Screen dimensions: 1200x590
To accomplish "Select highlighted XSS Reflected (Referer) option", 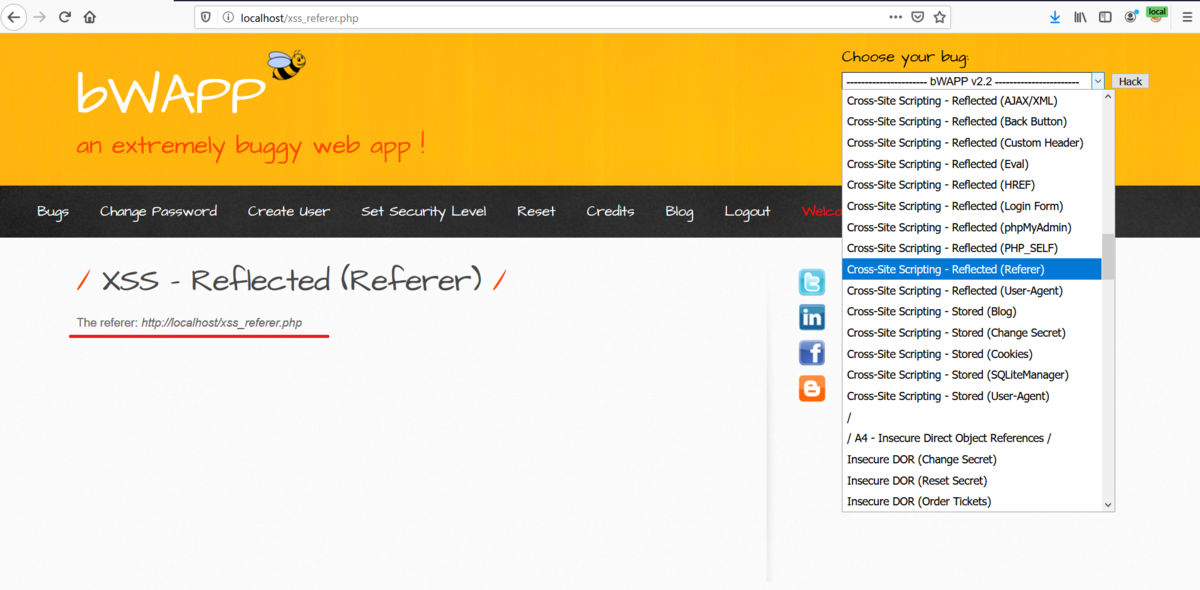I will pyautogui.click(x=972, y=269).
